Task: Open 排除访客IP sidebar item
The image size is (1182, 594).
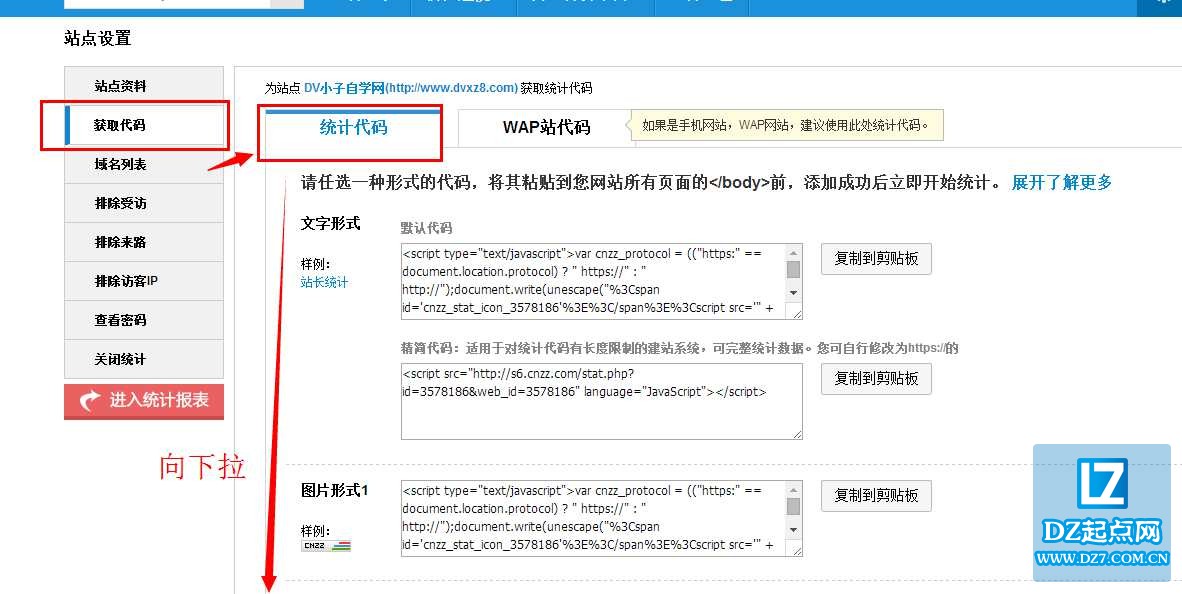Action: (144, 282)
